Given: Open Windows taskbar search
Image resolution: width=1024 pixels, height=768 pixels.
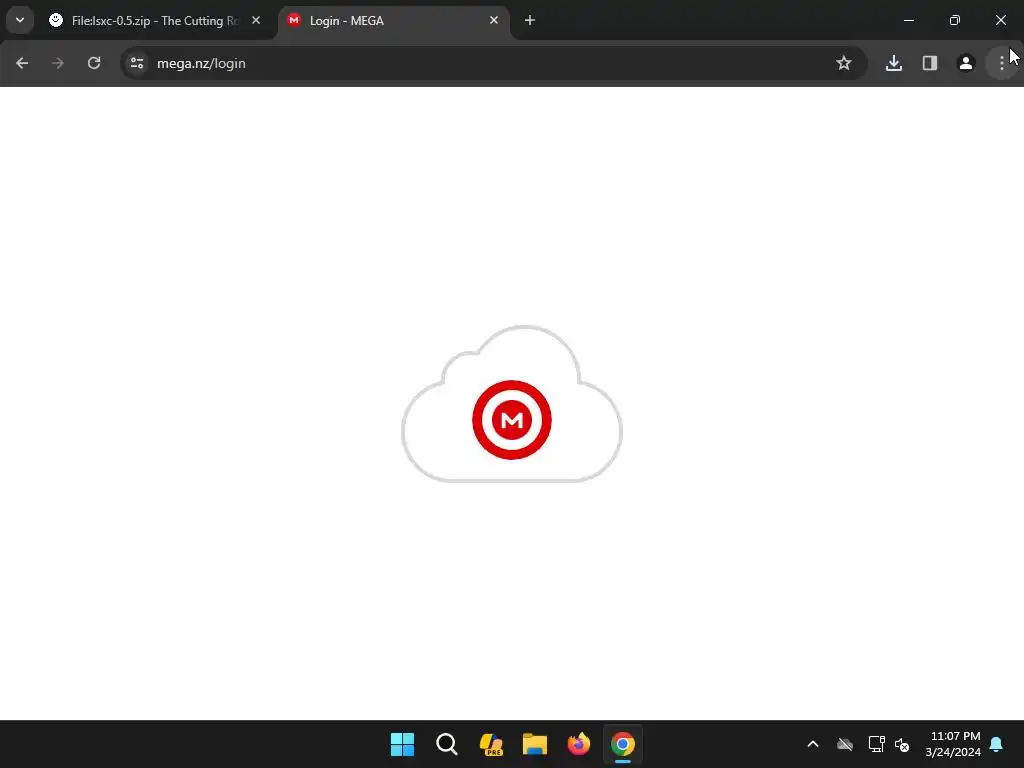Looking at the screenshot, I should click(447, 744).
